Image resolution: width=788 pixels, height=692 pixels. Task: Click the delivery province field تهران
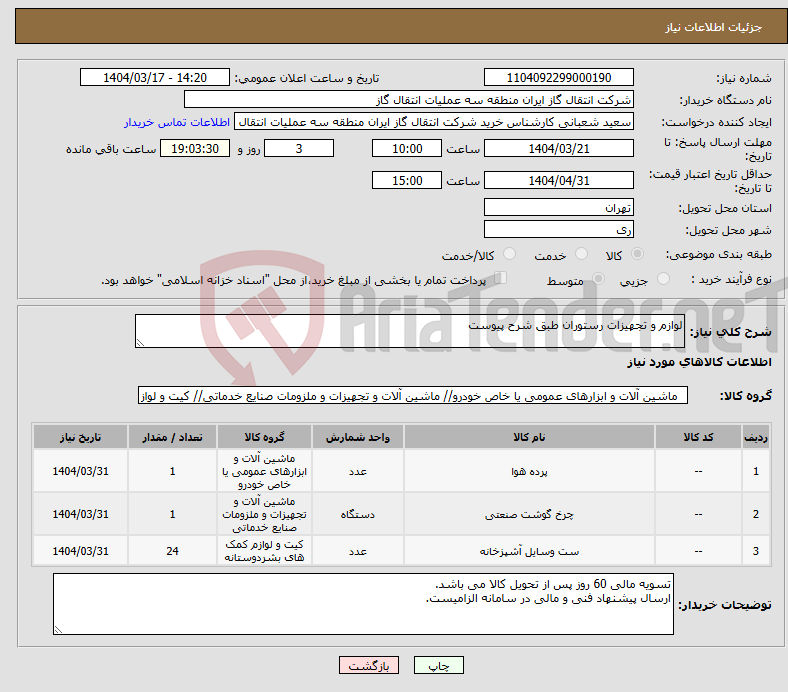558,207
